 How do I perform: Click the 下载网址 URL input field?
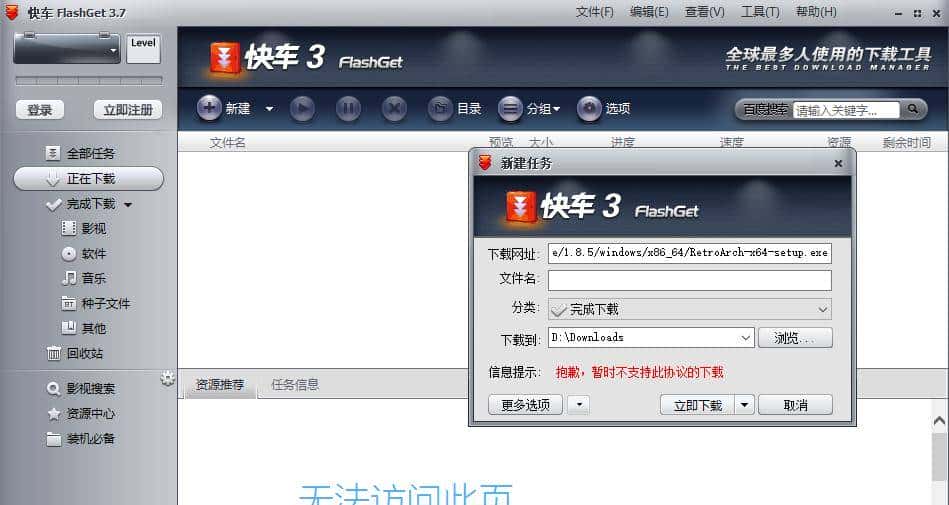pos(690,252)
